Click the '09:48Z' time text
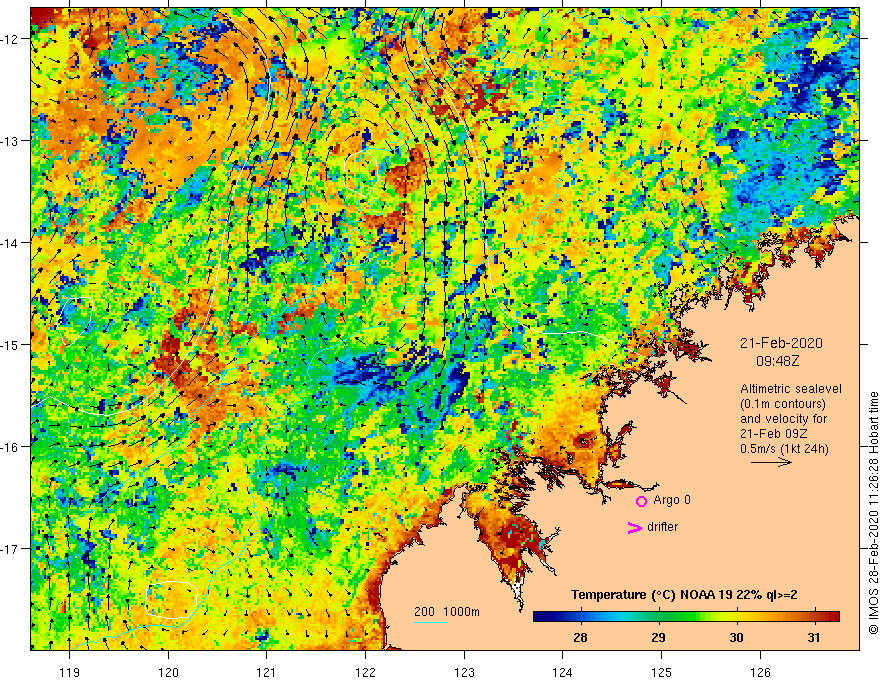 click(777, 361)
